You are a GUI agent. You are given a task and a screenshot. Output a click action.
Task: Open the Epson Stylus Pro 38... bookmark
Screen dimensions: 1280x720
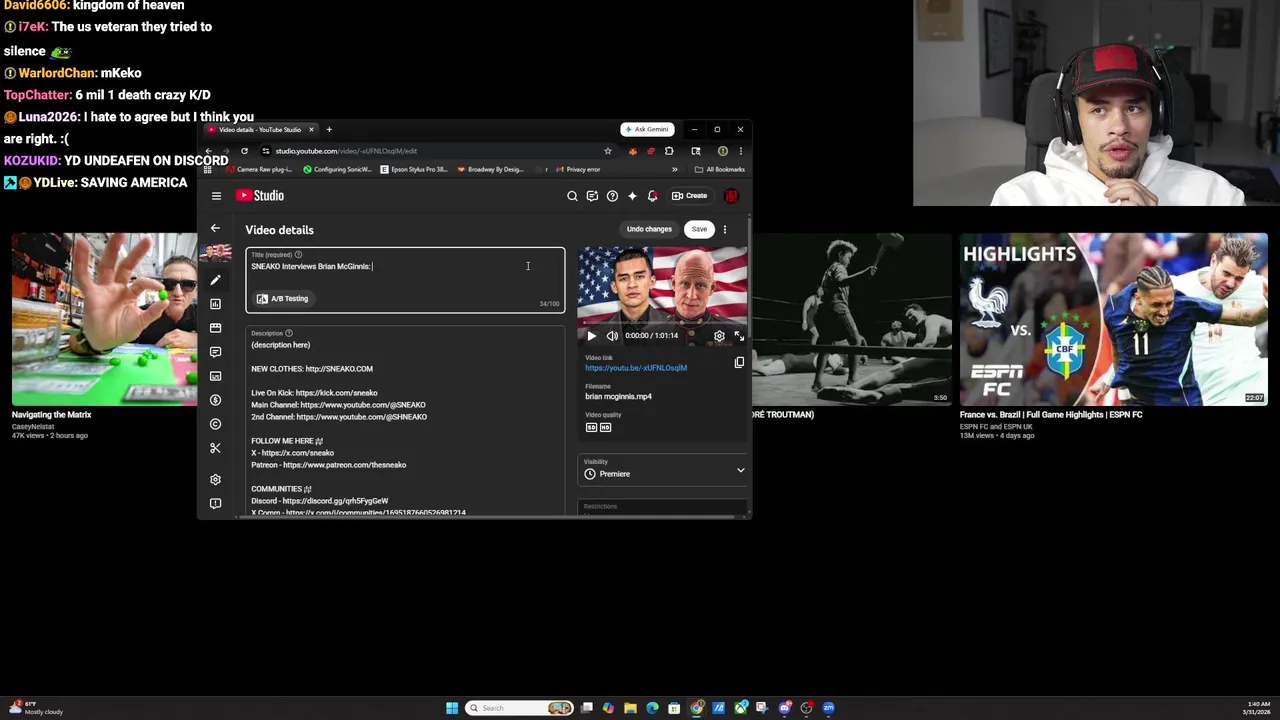pyautogui.click(x=414, y=169)
